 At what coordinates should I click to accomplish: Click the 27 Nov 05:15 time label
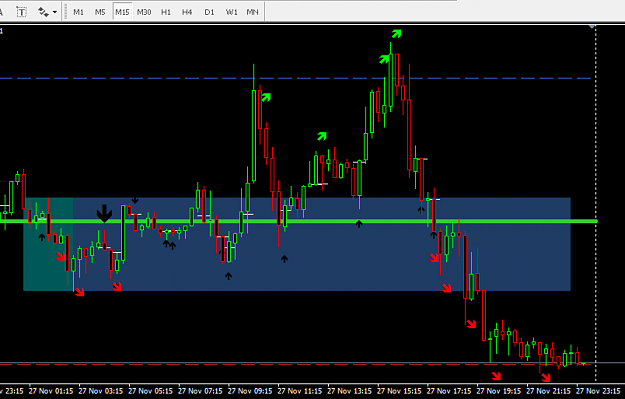click(151, 391)
